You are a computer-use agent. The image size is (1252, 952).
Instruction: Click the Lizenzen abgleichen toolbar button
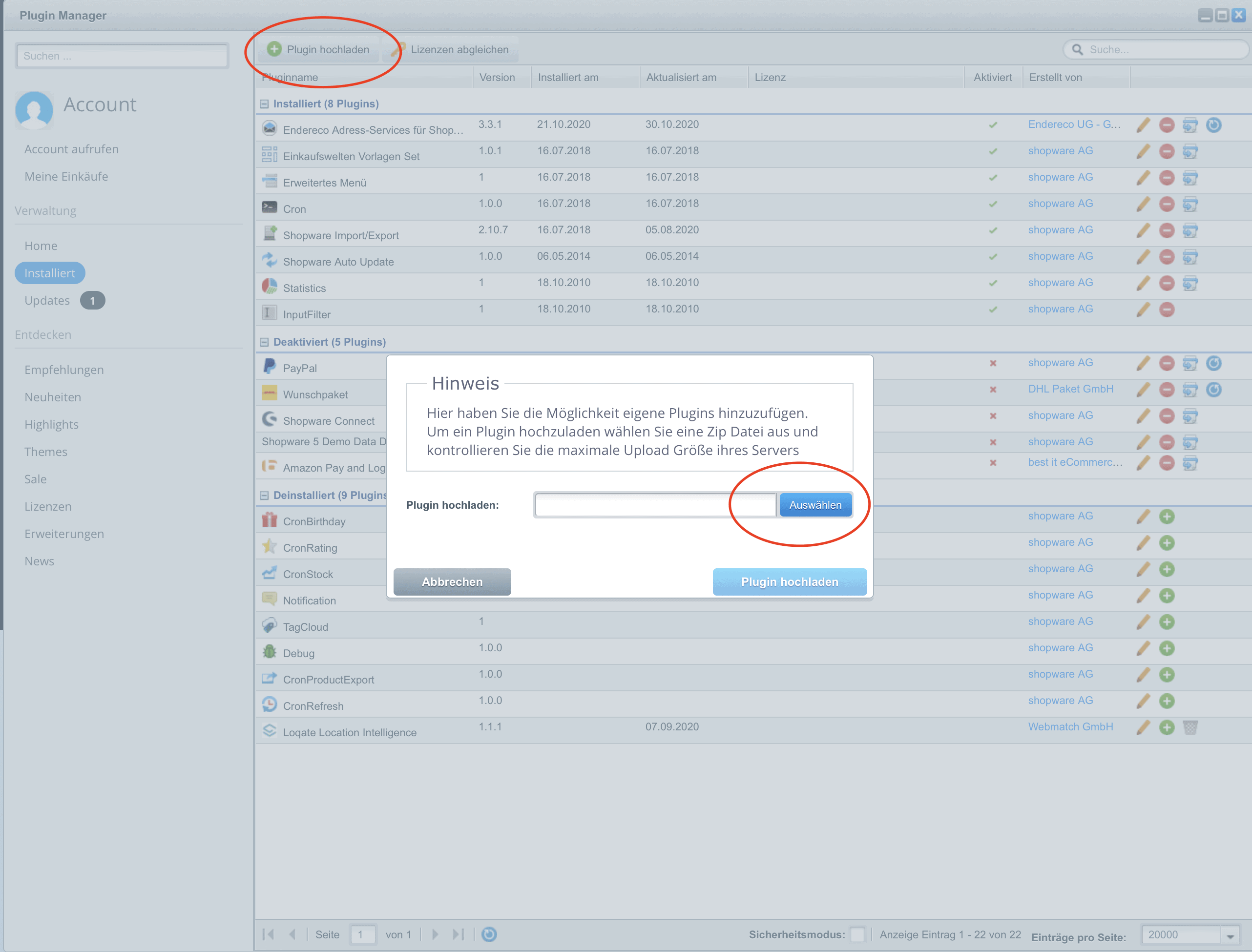click(451, 50)
